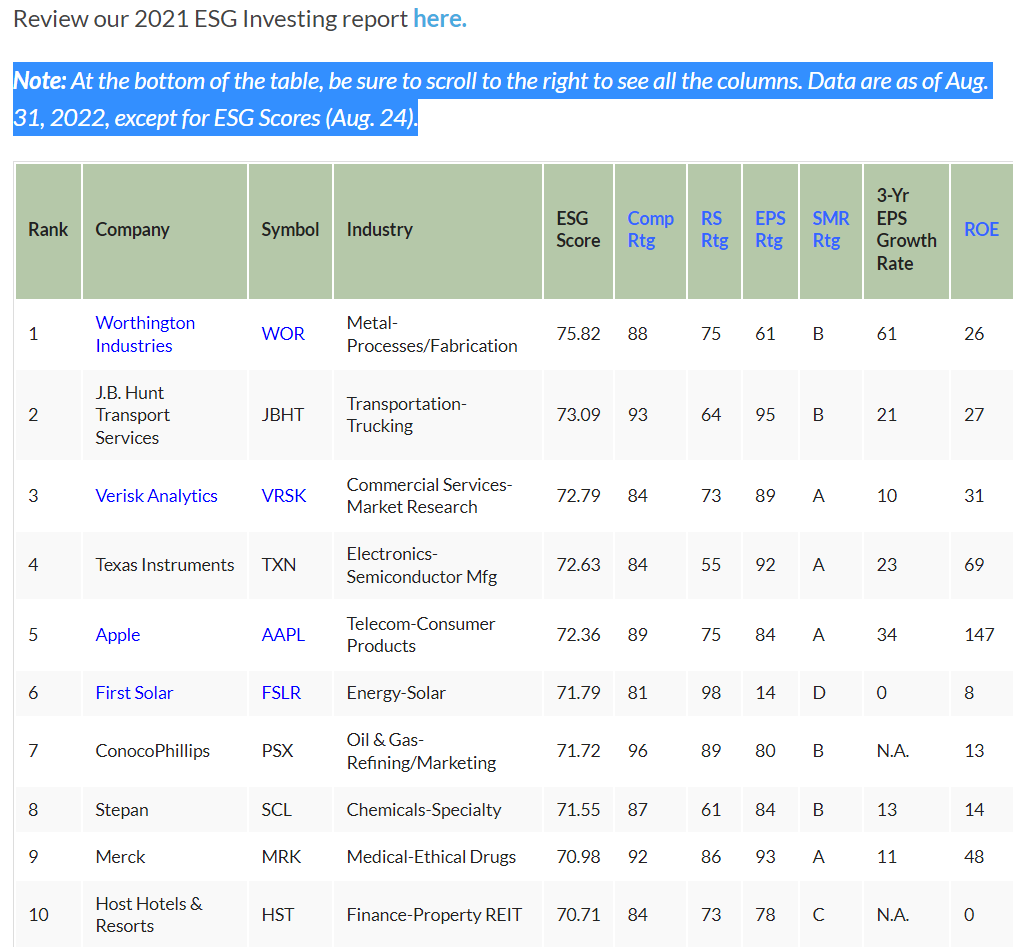The height and width of the screenshot is (947, 1013).
Task: Click the RS Rtg column header link
Action: coord(715,229)
